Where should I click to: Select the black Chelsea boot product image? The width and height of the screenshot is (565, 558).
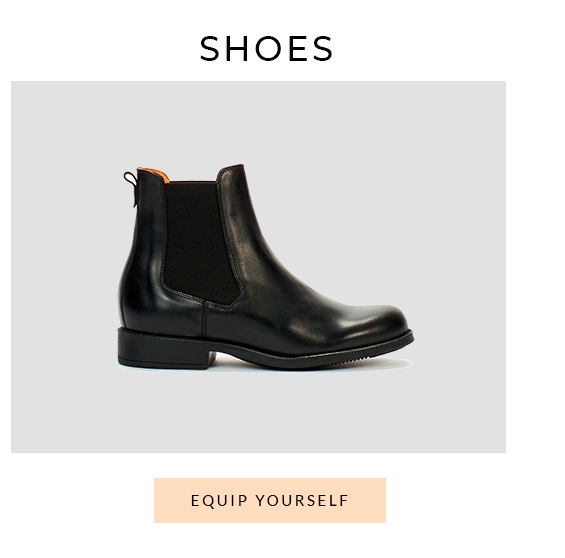[266, 267]
